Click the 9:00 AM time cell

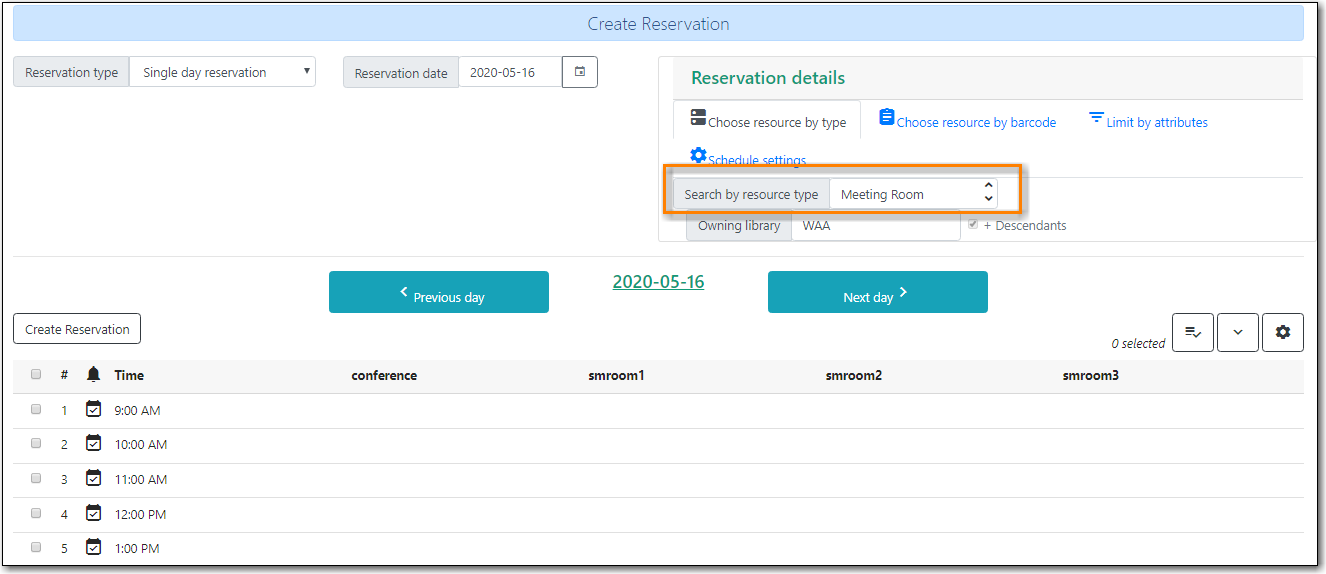click(x=137, y=410)
